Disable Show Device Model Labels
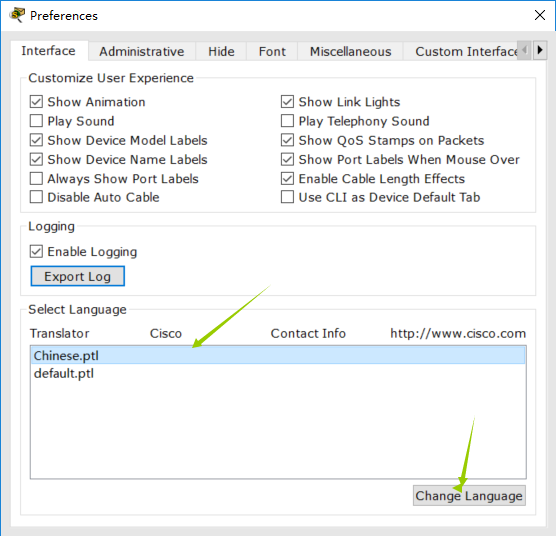 (x=36, y=140)
